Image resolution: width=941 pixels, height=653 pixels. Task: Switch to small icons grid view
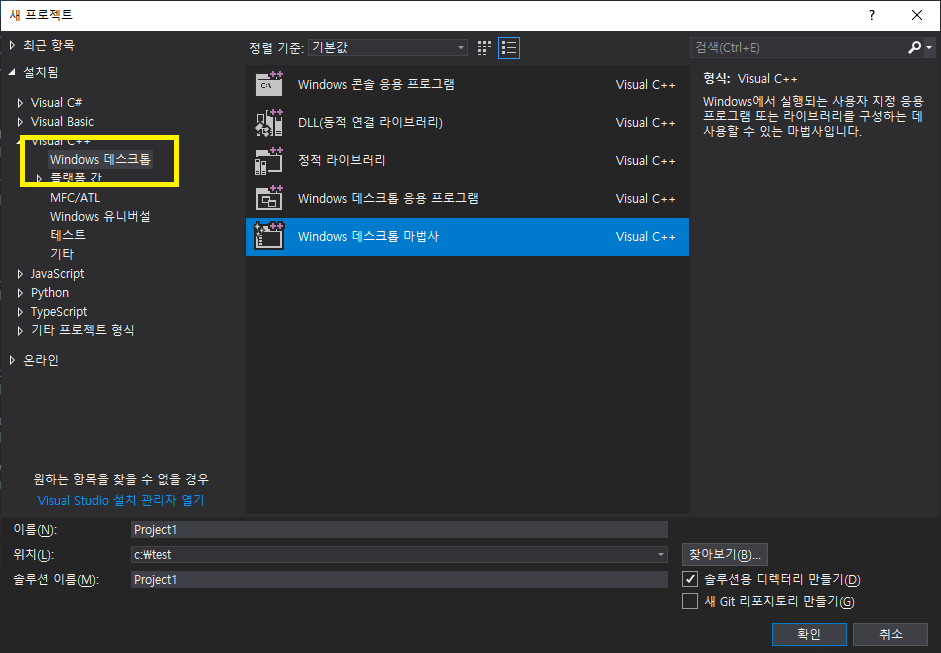(484, 48)
